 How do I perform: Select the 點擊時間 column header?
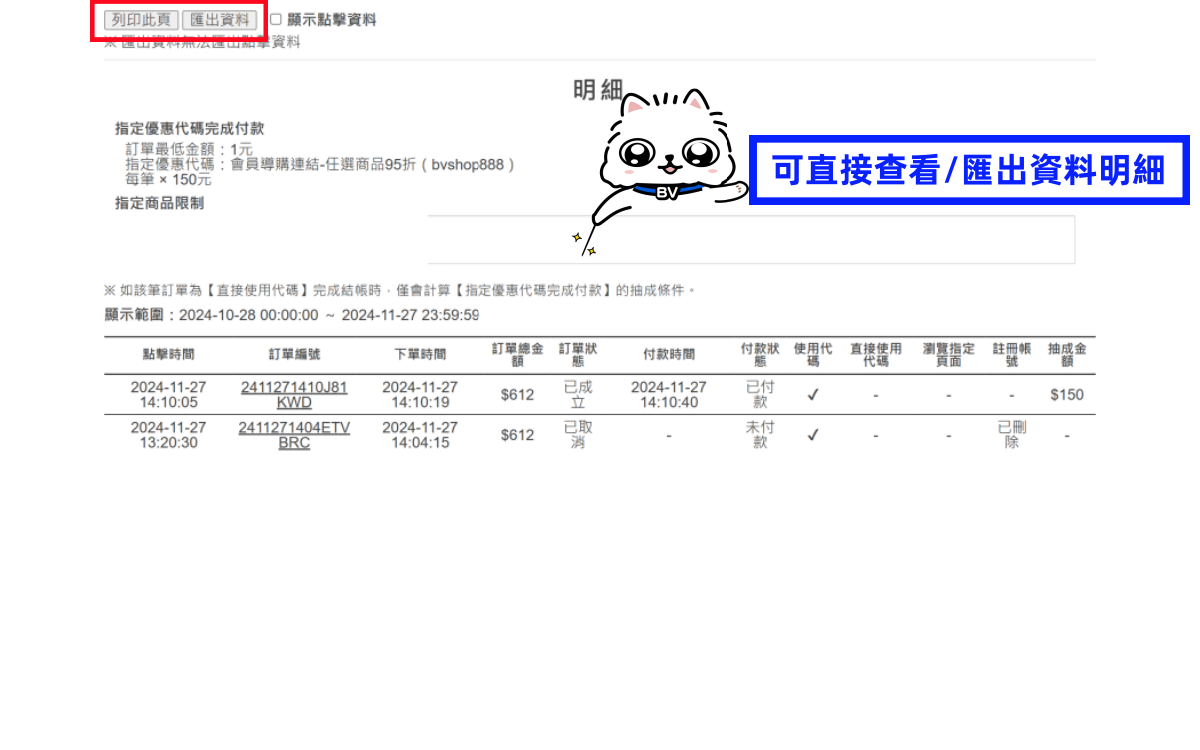tap(169, 355)
